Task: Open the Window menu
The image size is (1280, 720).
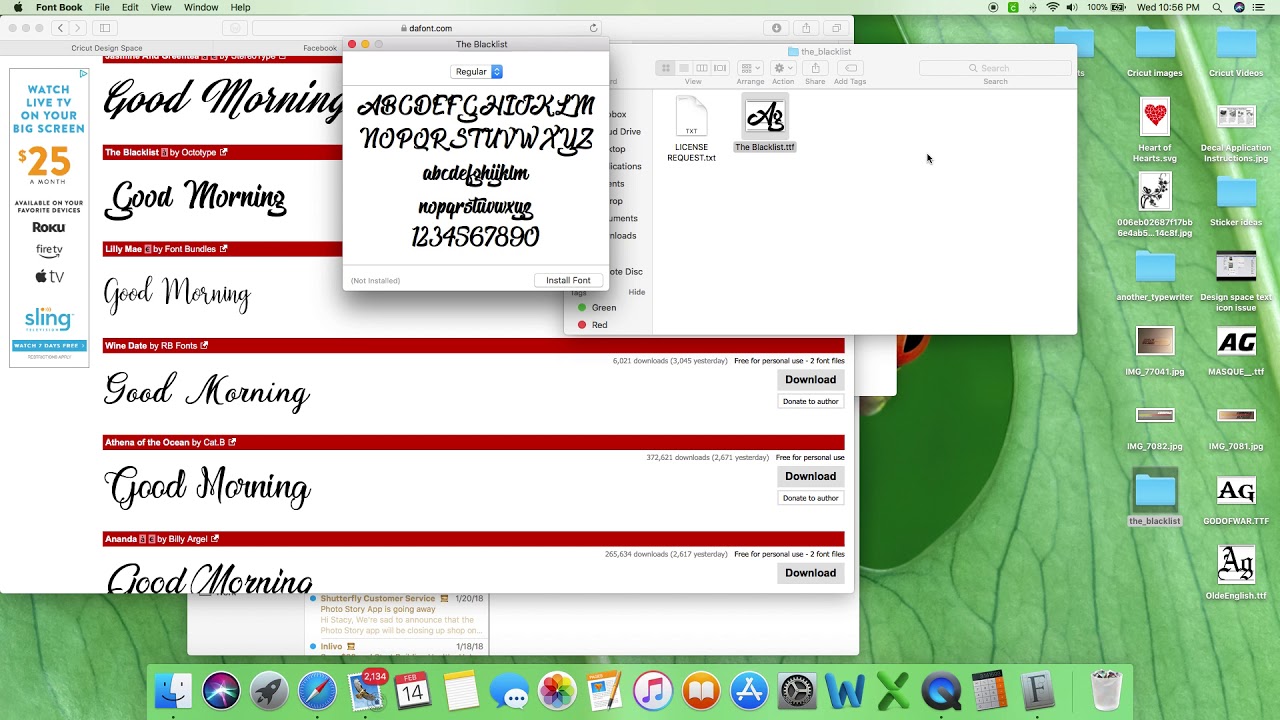Action: pos(201,7)
